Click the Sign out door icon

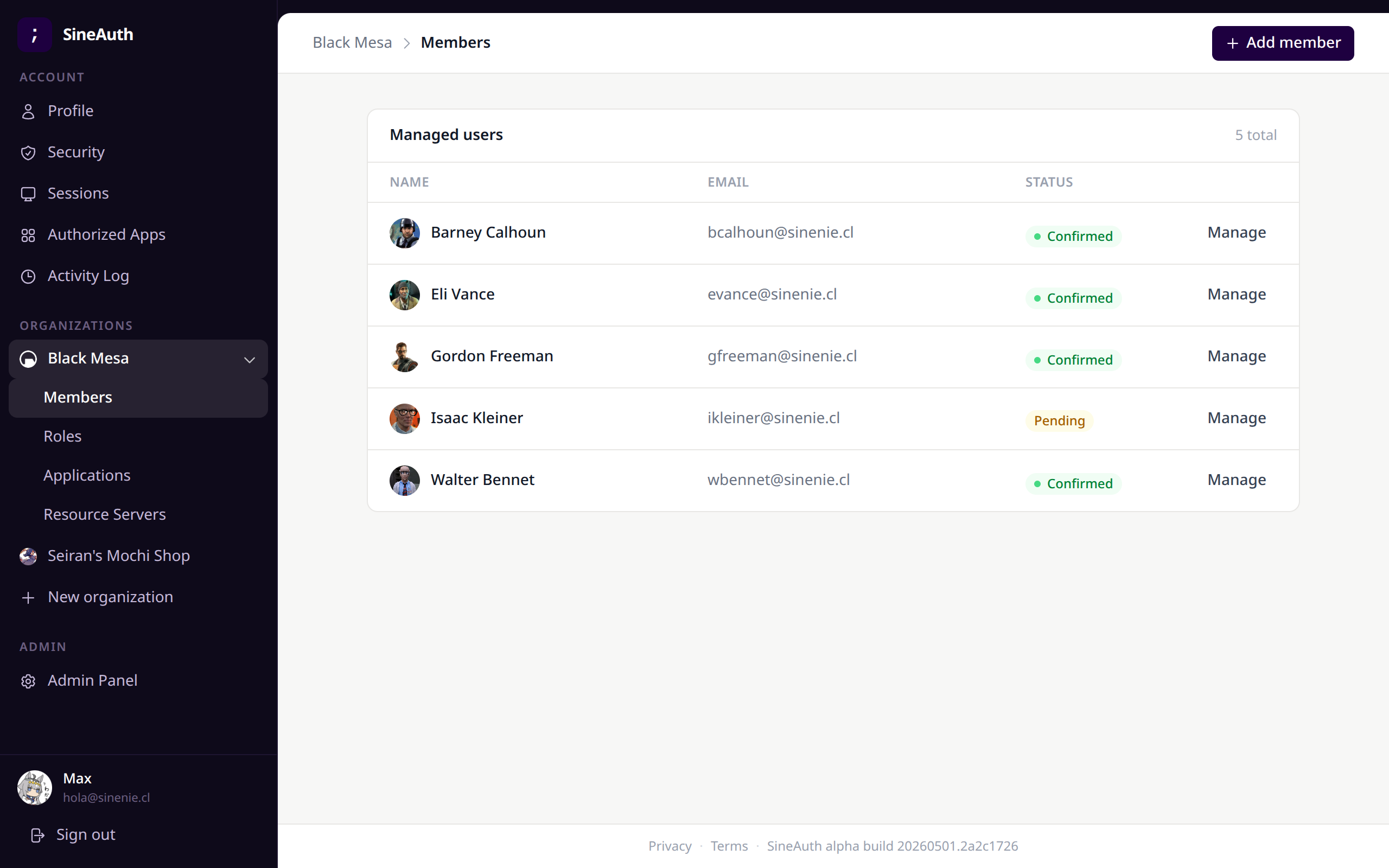37,835
